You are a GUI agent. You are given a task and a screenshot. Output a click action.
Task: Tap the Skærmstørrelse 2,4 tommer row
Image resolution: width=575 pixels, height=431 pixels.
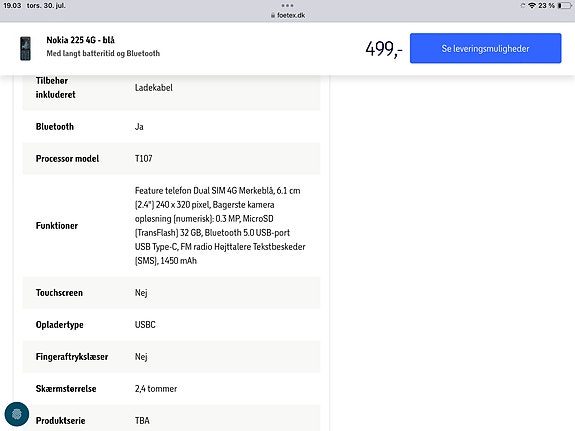click(x=171, y=388)
